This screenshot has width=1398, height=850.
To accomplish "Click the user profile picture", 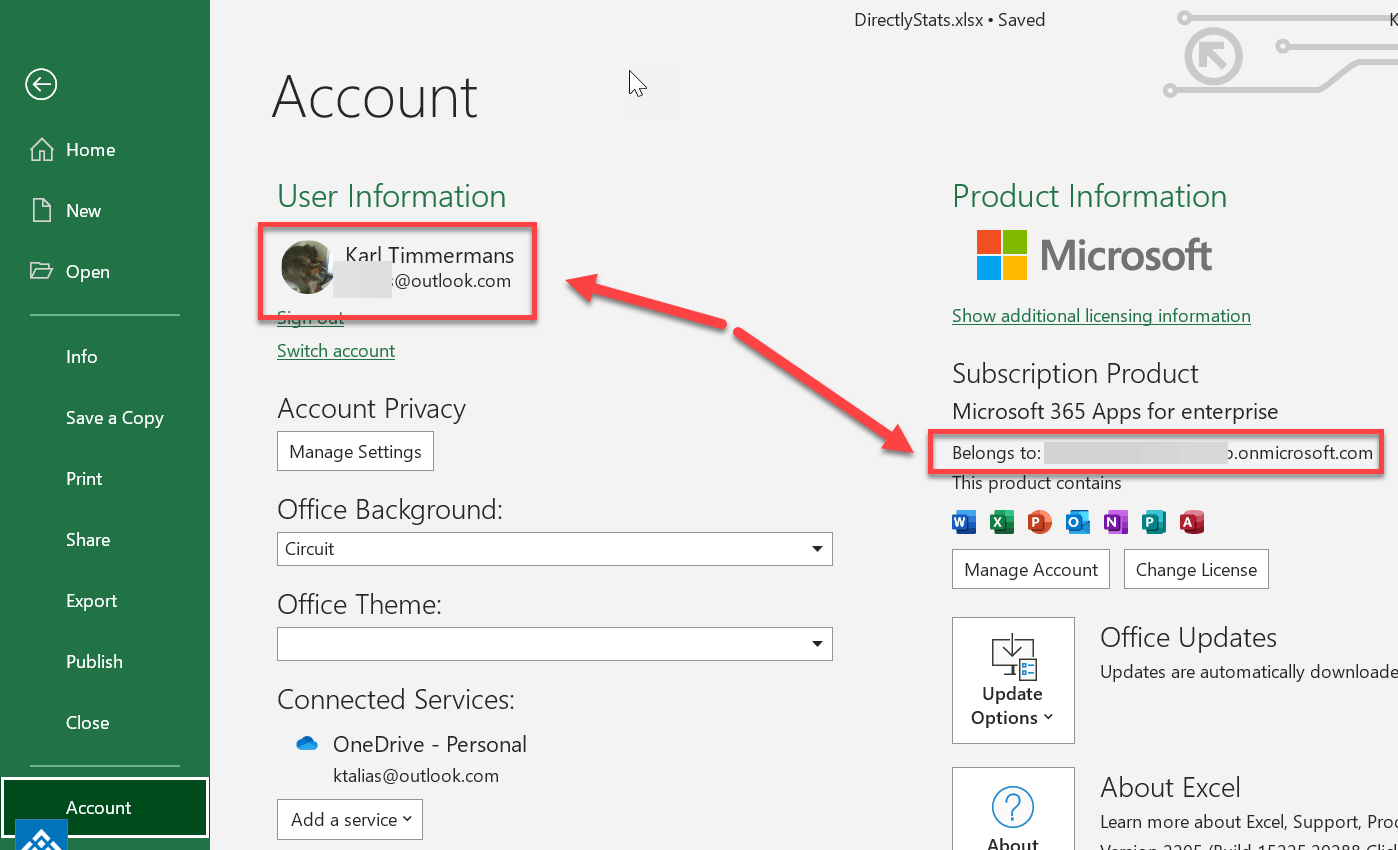I will pos(308,267).
